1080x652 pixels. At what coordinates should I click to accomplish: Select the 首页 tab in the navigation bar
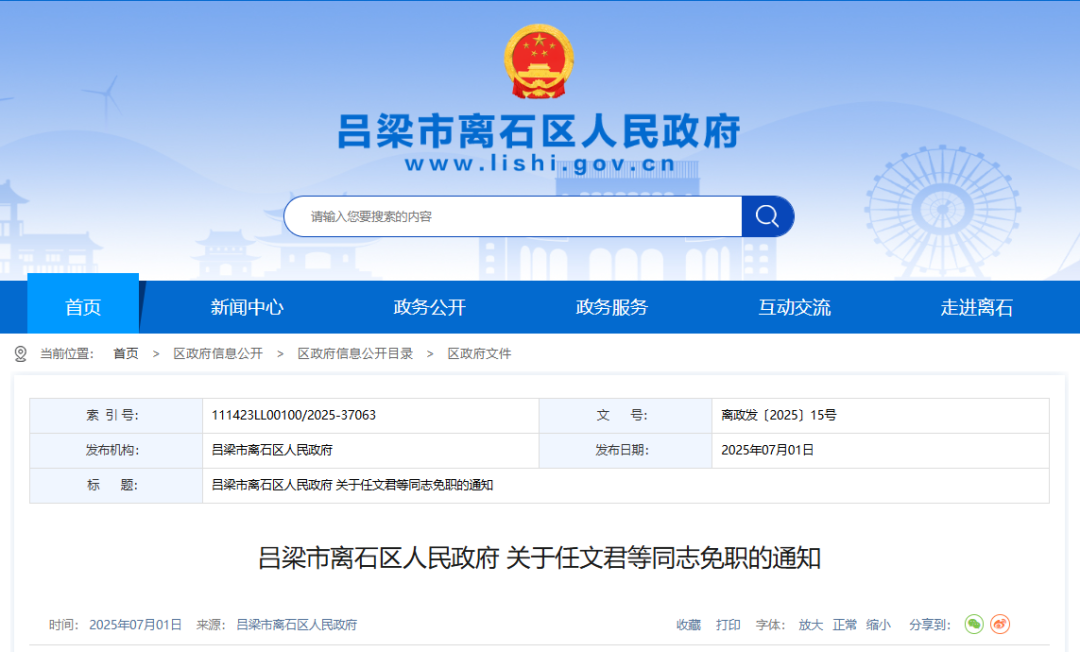tap(82, 307)
